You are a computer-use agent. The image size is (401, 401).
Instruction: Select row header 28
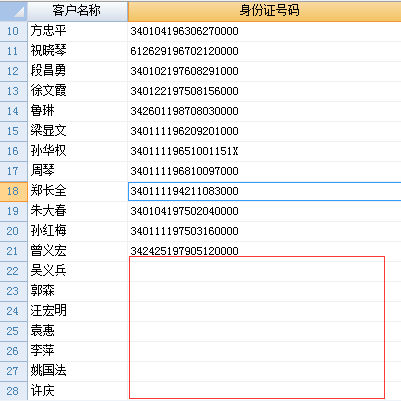point(13,391)
